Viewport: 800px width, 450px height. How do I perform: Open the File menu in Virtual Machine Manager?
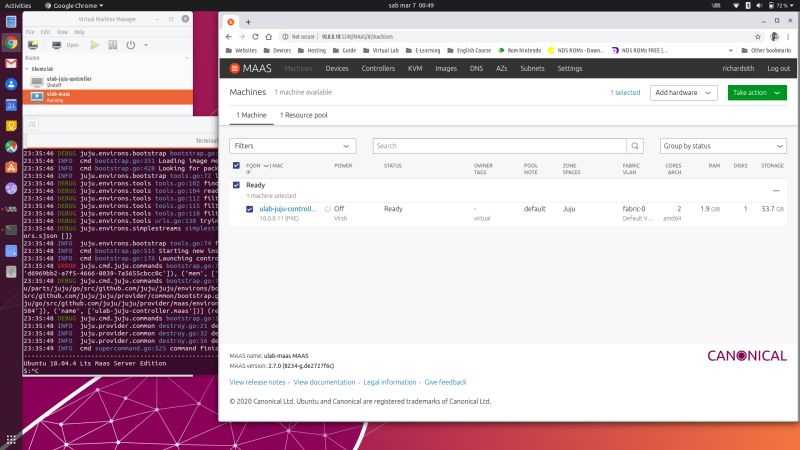30,32
